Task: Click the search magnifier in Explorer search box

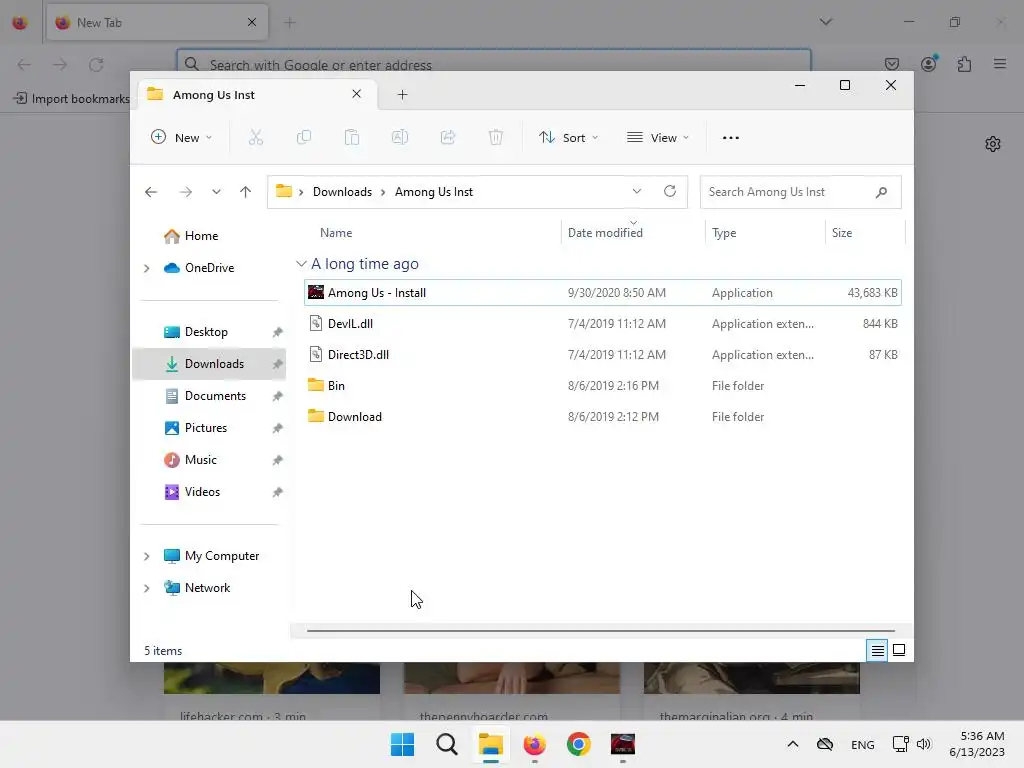Action: coord(882,192)
